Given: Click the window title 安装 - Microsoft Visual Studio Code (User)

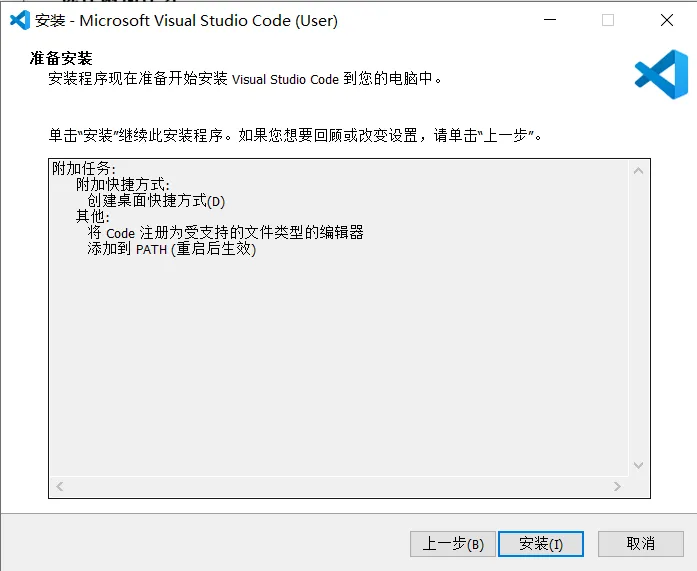Looking at the screenshot, I should click(187, 20).
